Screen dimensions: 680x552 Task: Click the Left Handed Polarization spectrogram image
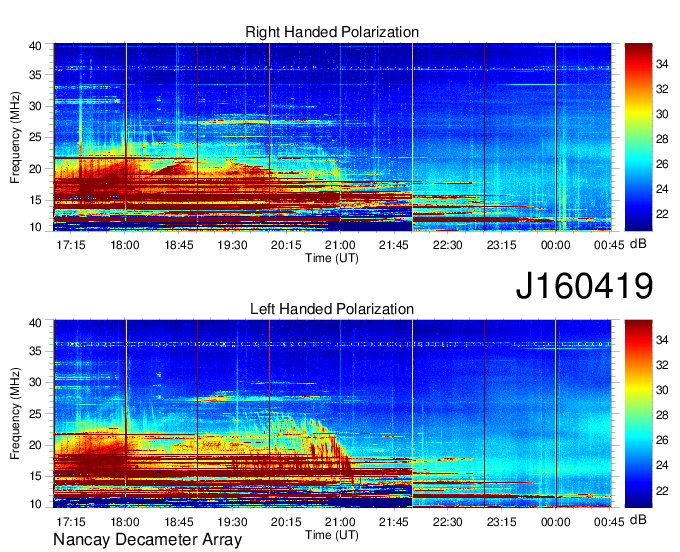tap(332, 414)
